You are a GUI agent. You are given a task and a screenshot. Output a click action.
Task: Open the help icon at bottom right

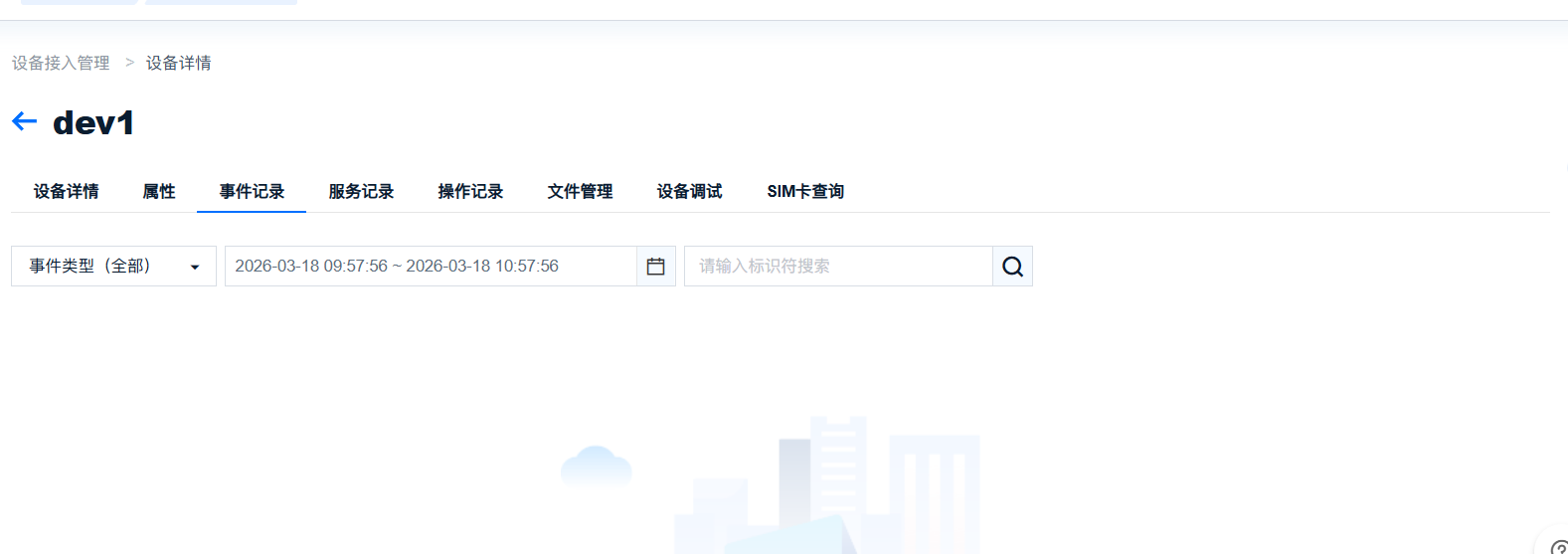coord(1558,547)
